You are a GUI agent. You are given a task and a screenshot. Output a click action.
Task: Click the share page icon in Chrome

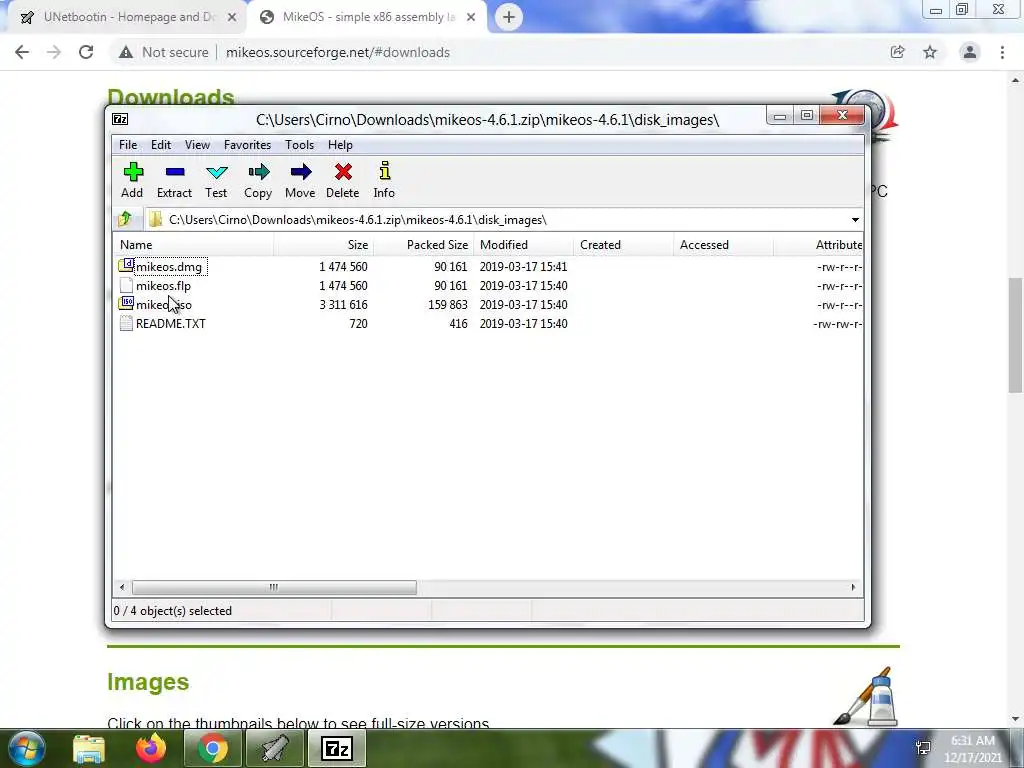(x=897, y=52)
